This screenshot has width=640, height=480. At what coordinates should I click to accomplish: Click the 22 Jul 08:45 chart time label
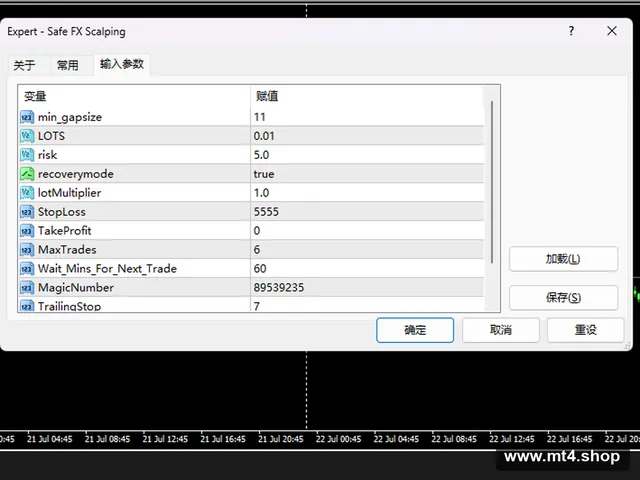click(454, 439)
